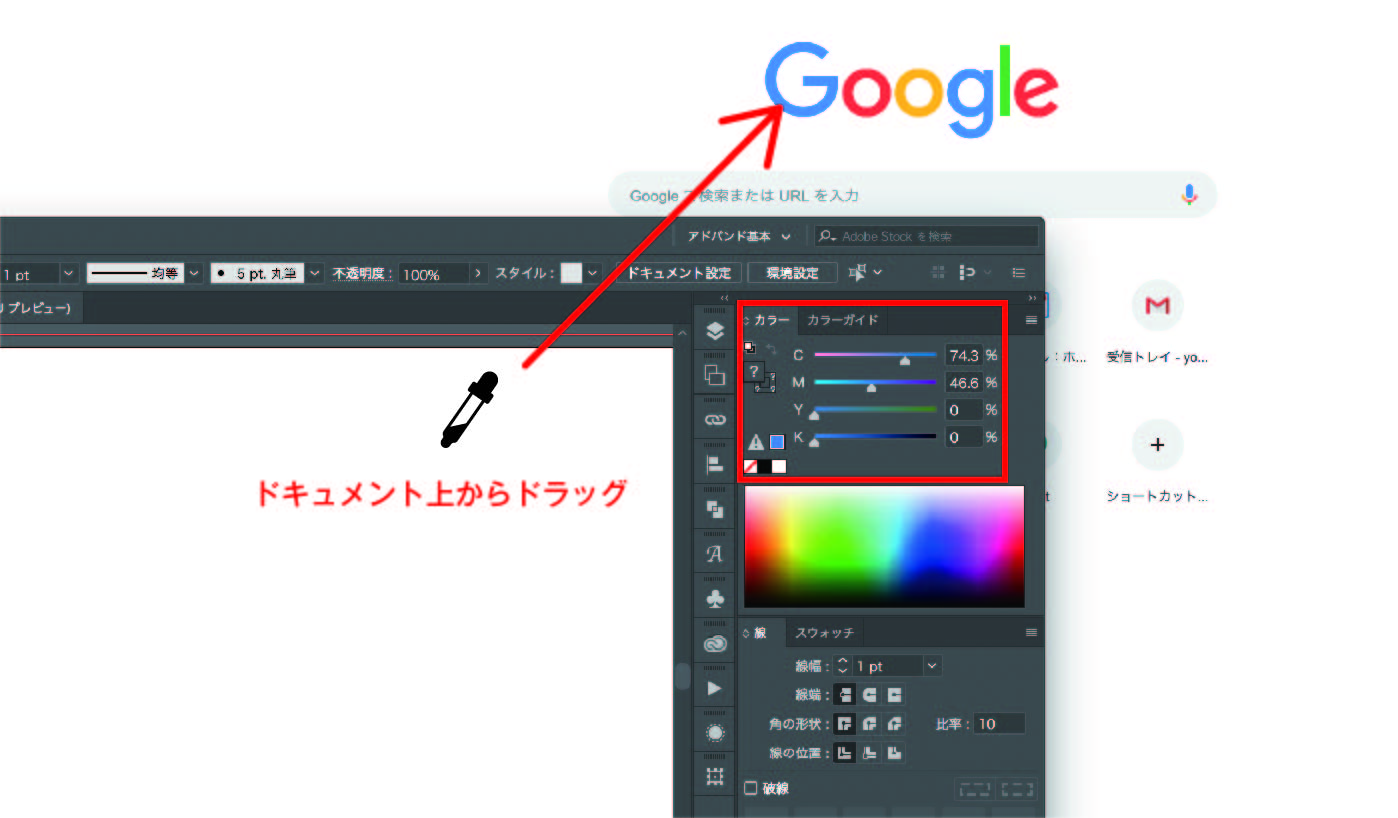Open the Appearance circle panel icon

coord(714,733)
